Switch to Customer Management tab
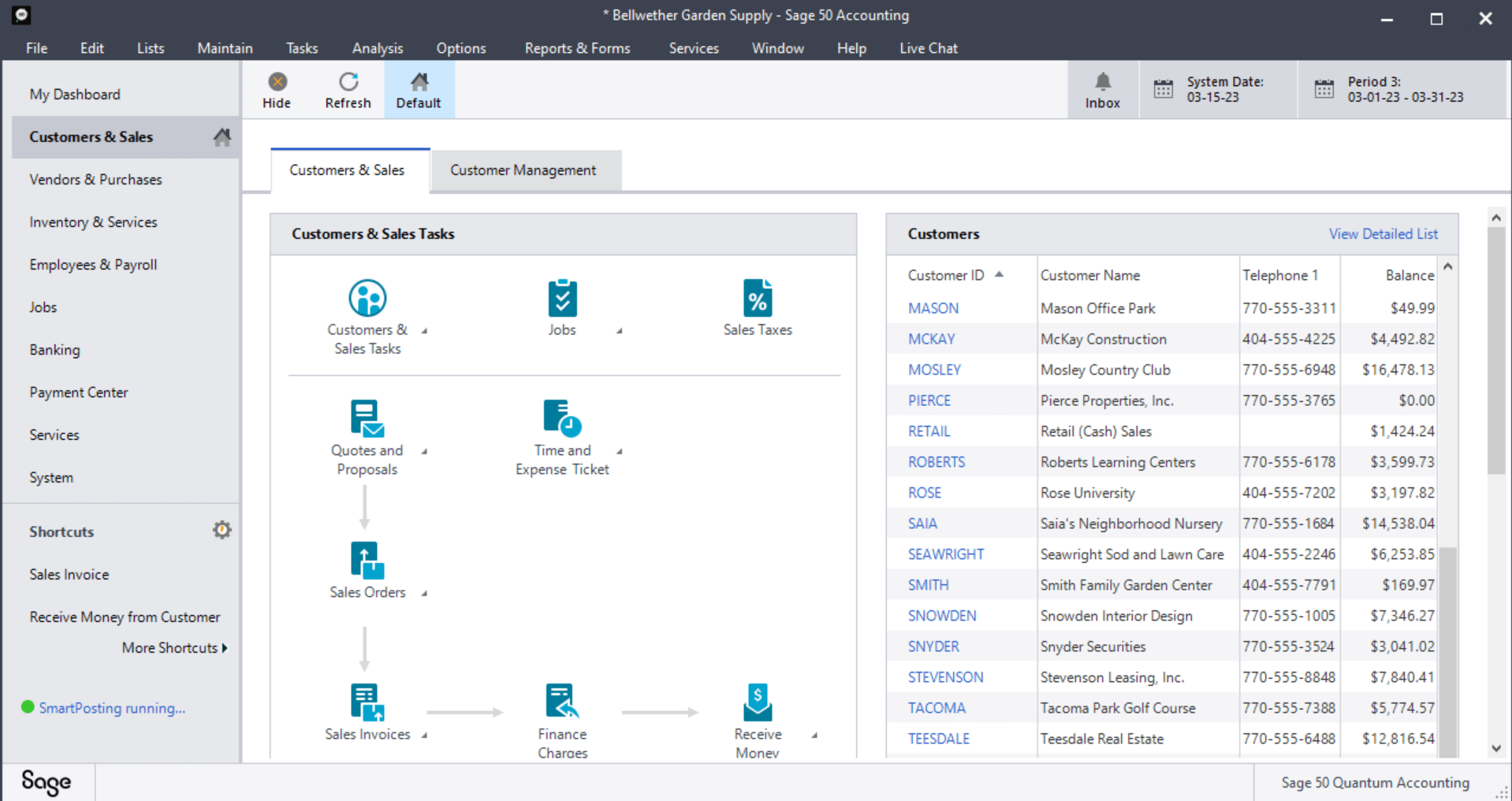Screen dimensions: 1512x801 pos(523,170)
